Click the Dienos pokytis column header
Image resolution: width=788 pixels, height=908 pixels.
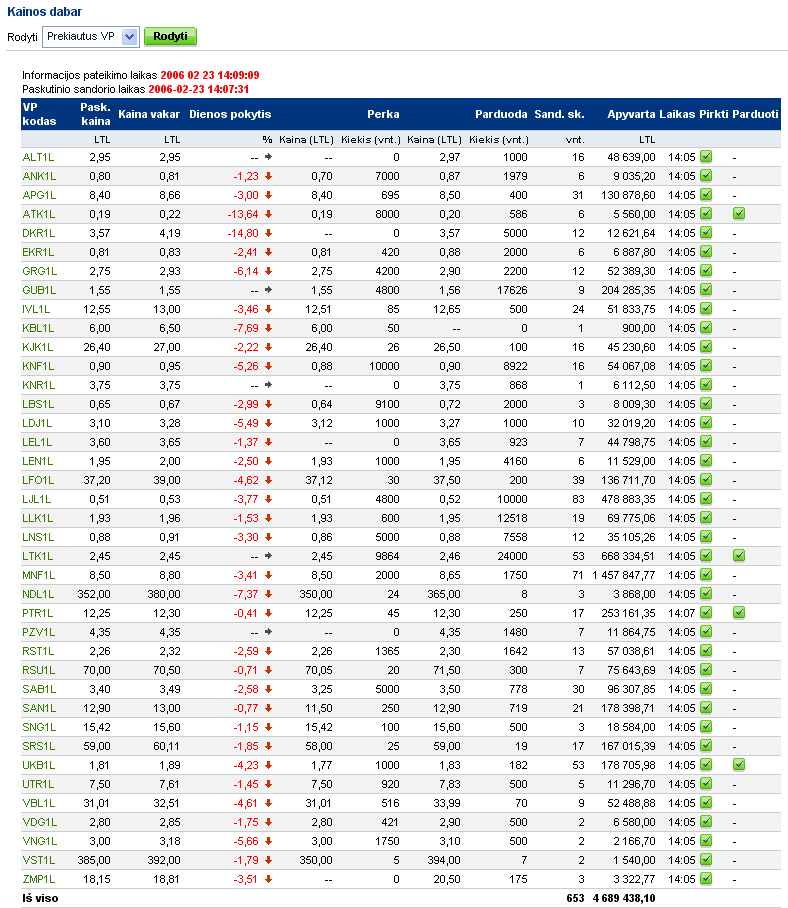click(x=230, y=114)
